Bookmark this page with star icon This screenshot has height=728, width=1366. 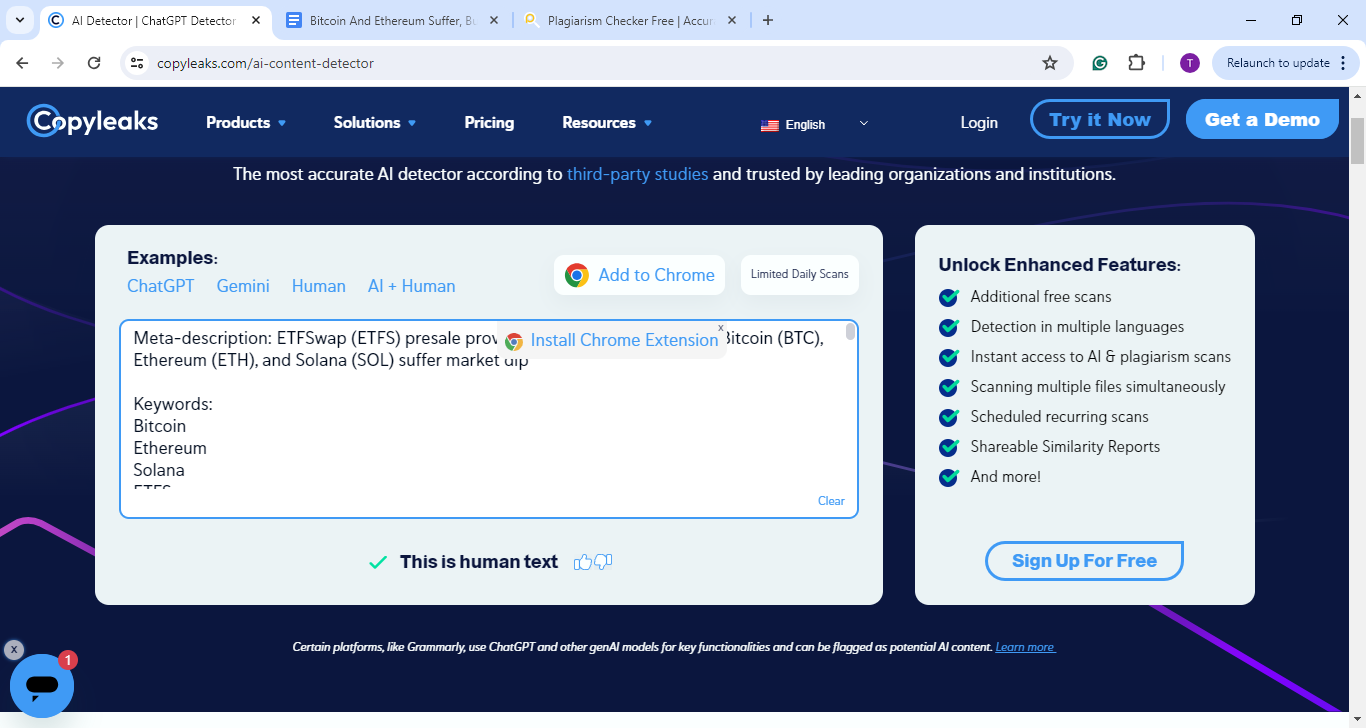coord(1050,63)
